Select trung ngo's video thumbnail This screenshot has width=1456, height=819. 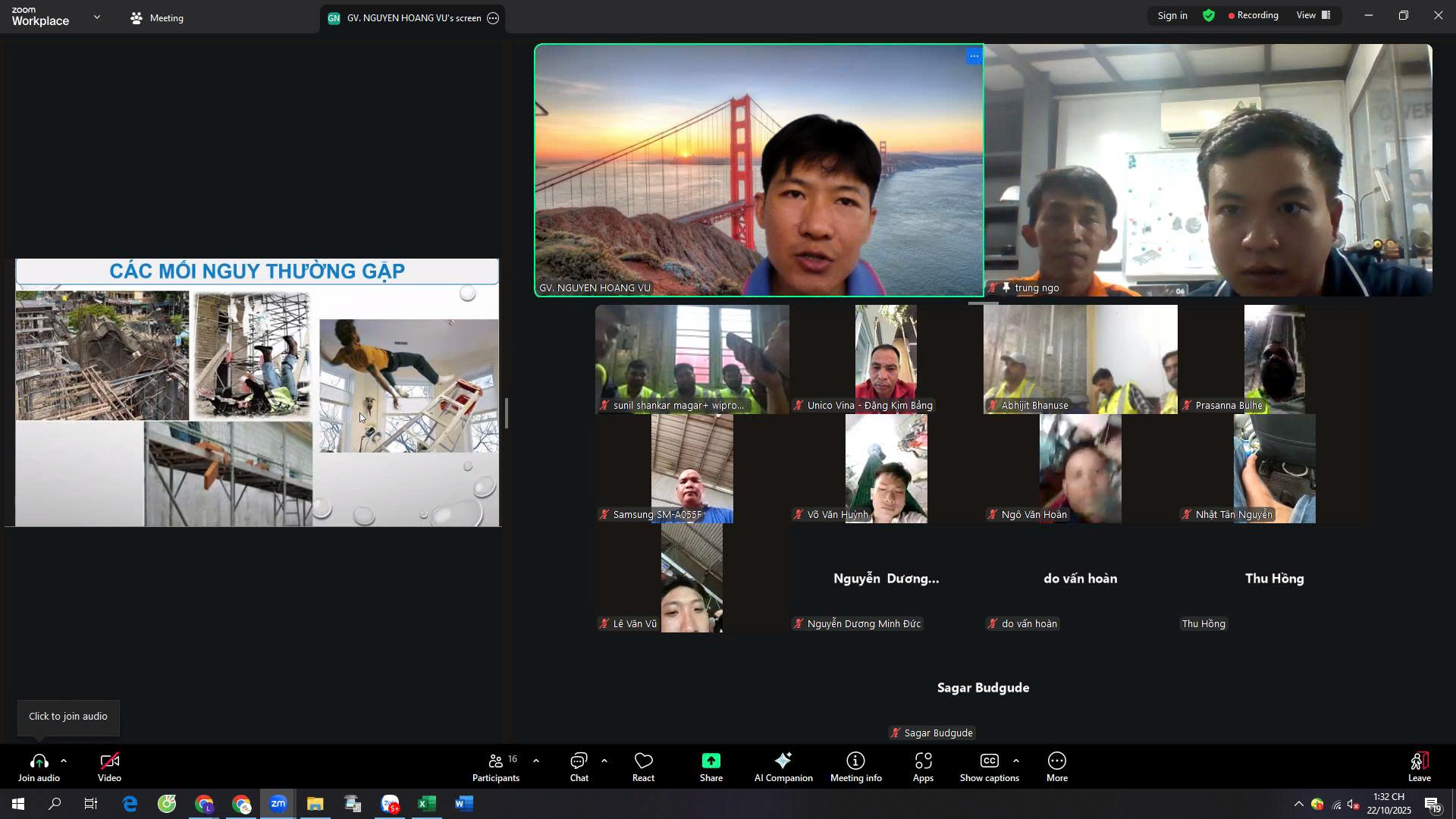1207,170
